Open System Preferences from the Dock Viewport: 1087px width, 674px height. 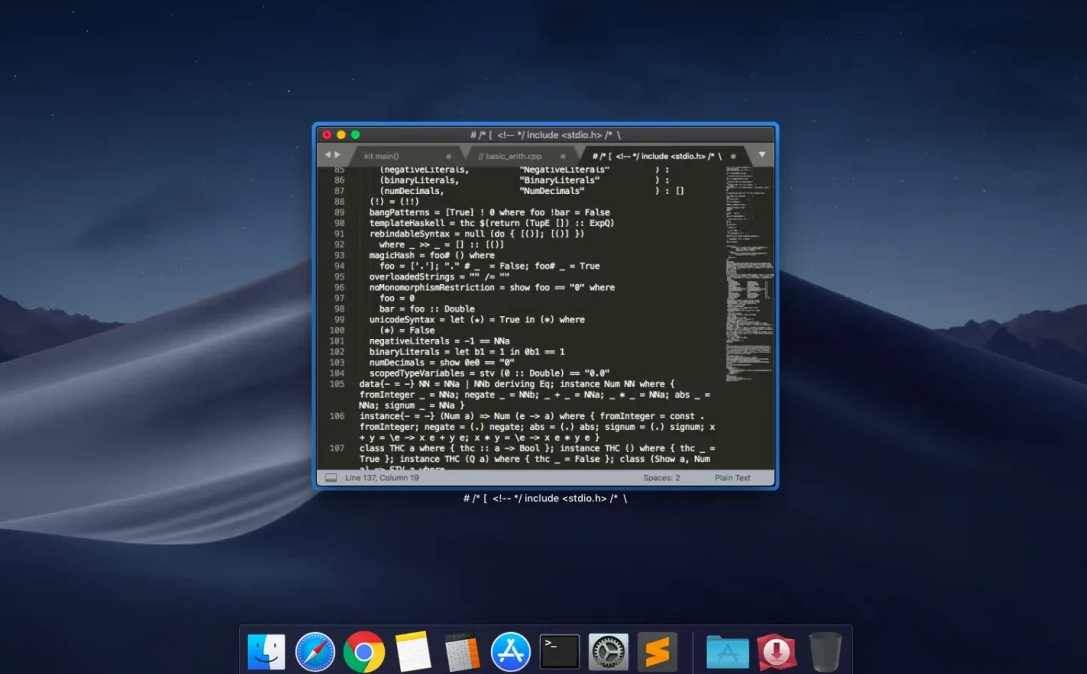pyautogui.click(x=608, y=651)
